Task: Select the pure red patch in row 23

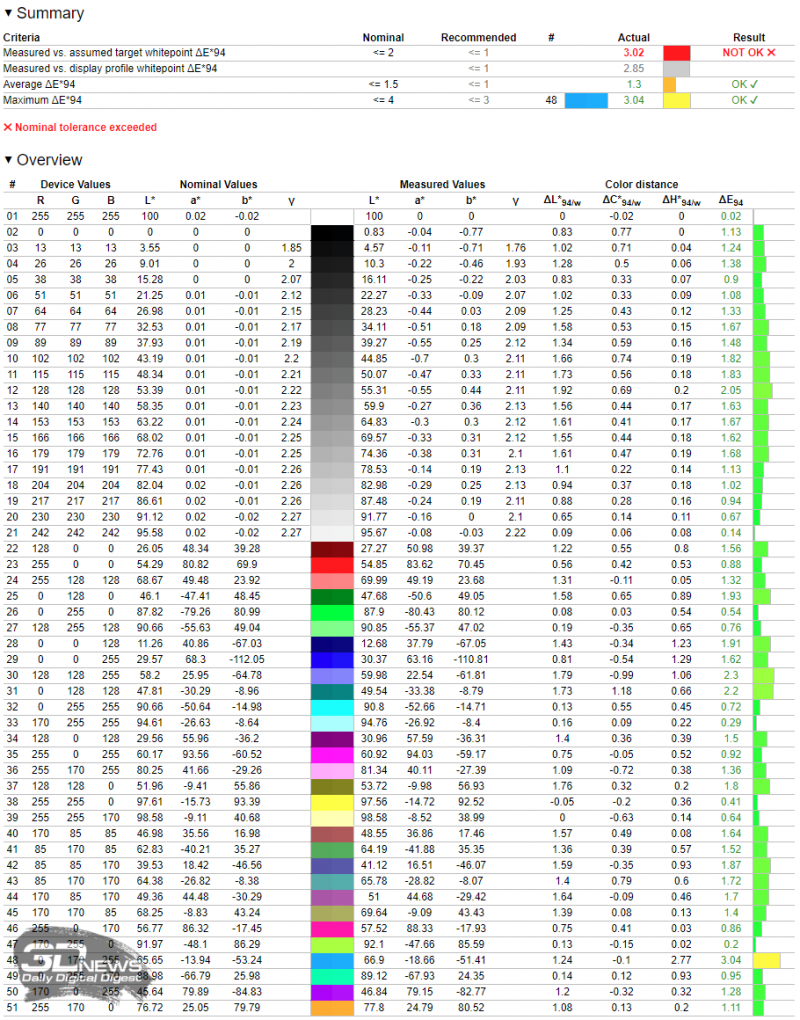Action: 332,565
